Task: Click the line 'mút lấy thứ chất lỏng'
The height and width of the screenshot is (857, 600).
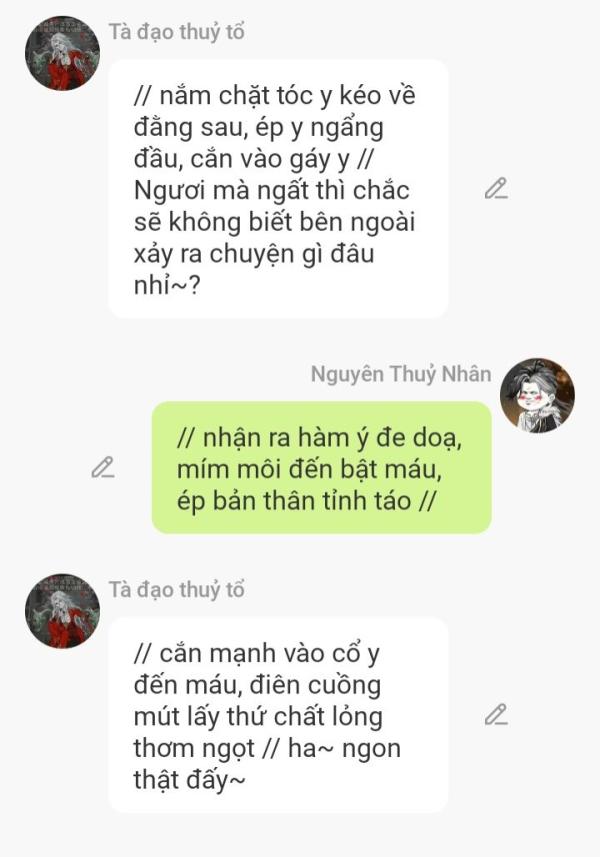Action: (x=258, y=717)
